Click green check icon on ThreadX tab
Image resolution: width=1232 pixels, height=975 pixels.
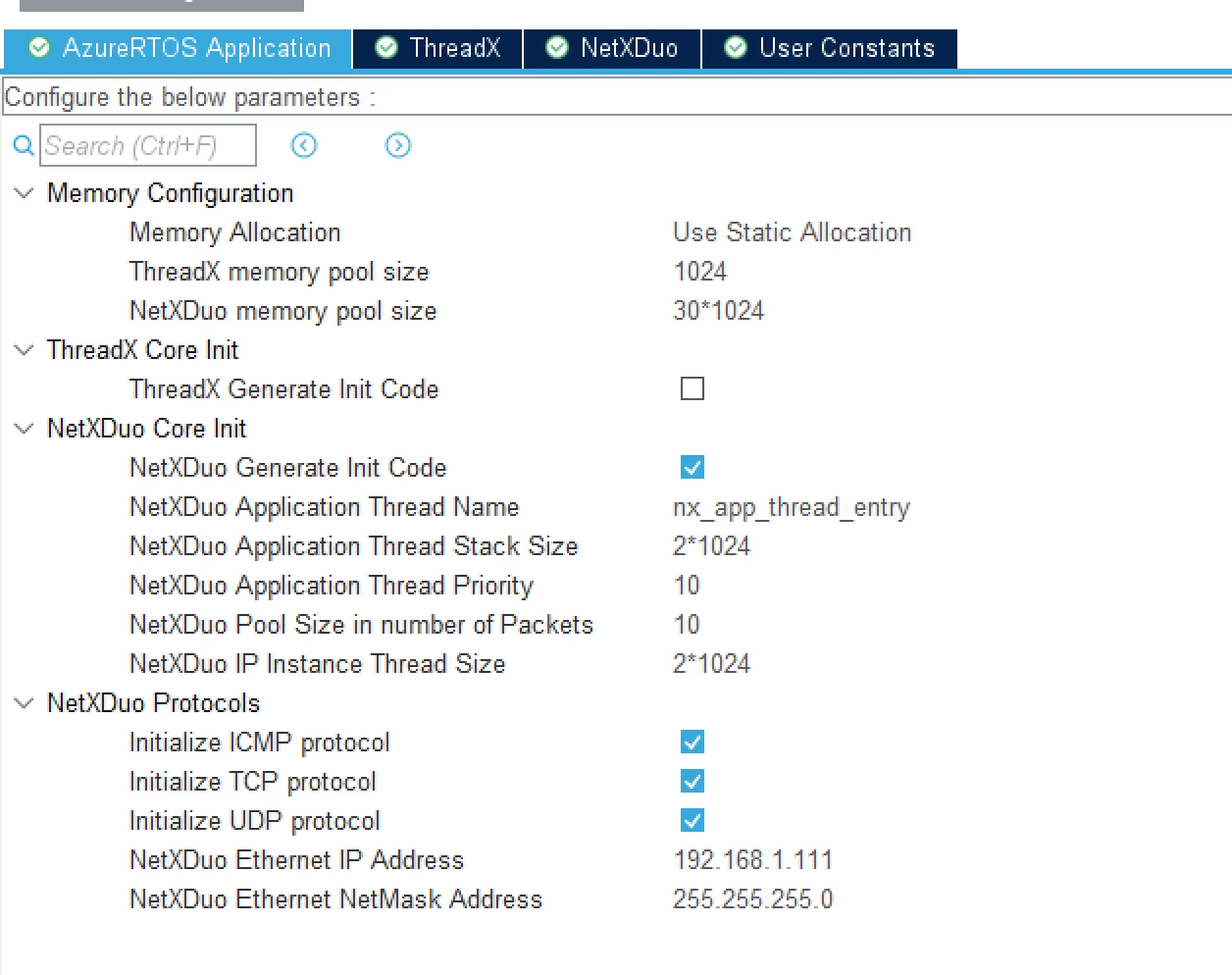pyautogui.click(x=386, y=47)
